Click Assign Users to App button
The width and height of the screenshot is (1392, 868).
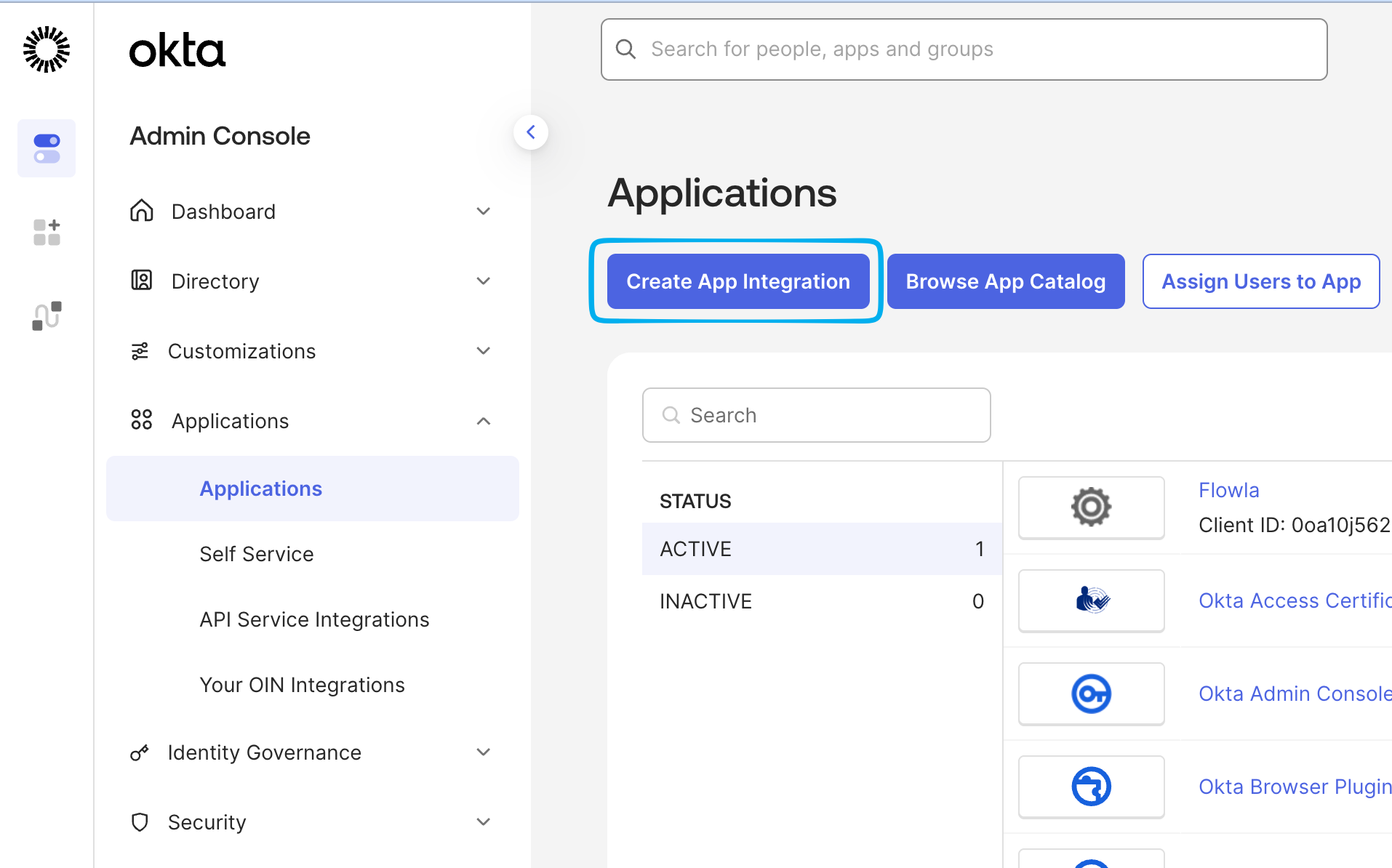[1261, 281]
